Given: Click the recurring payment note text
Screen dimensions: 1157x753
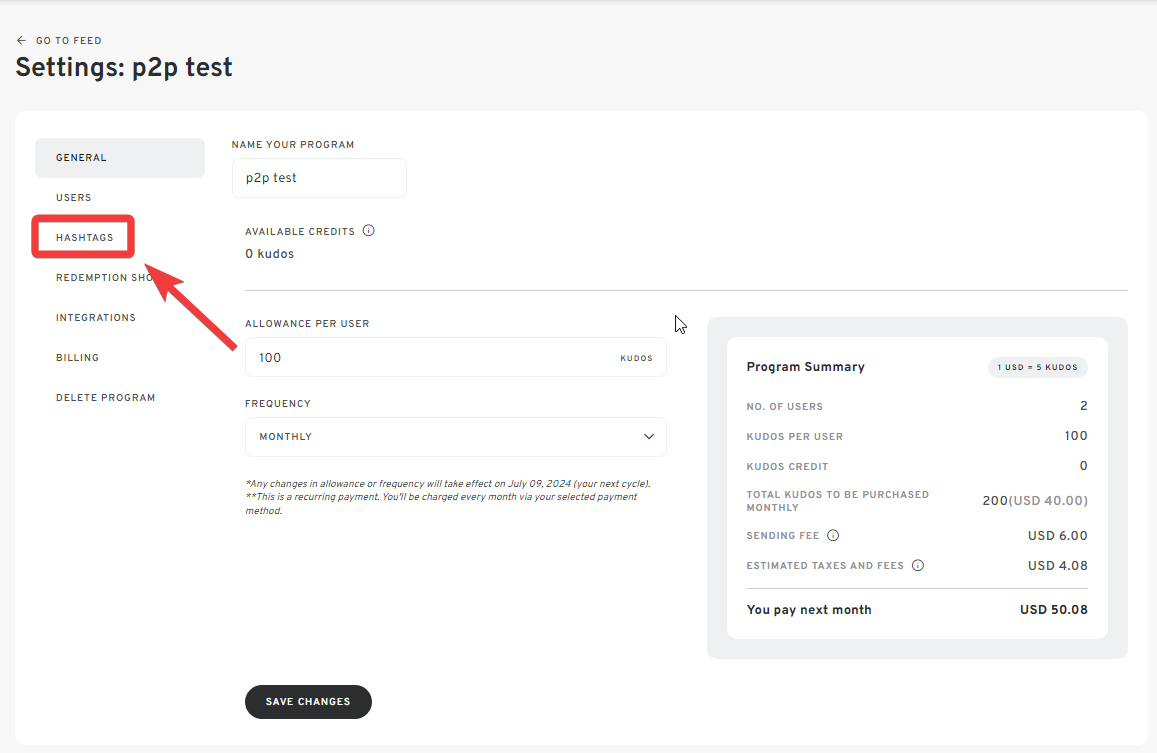Looking at the screenshot, I should (x=441, y=503).
